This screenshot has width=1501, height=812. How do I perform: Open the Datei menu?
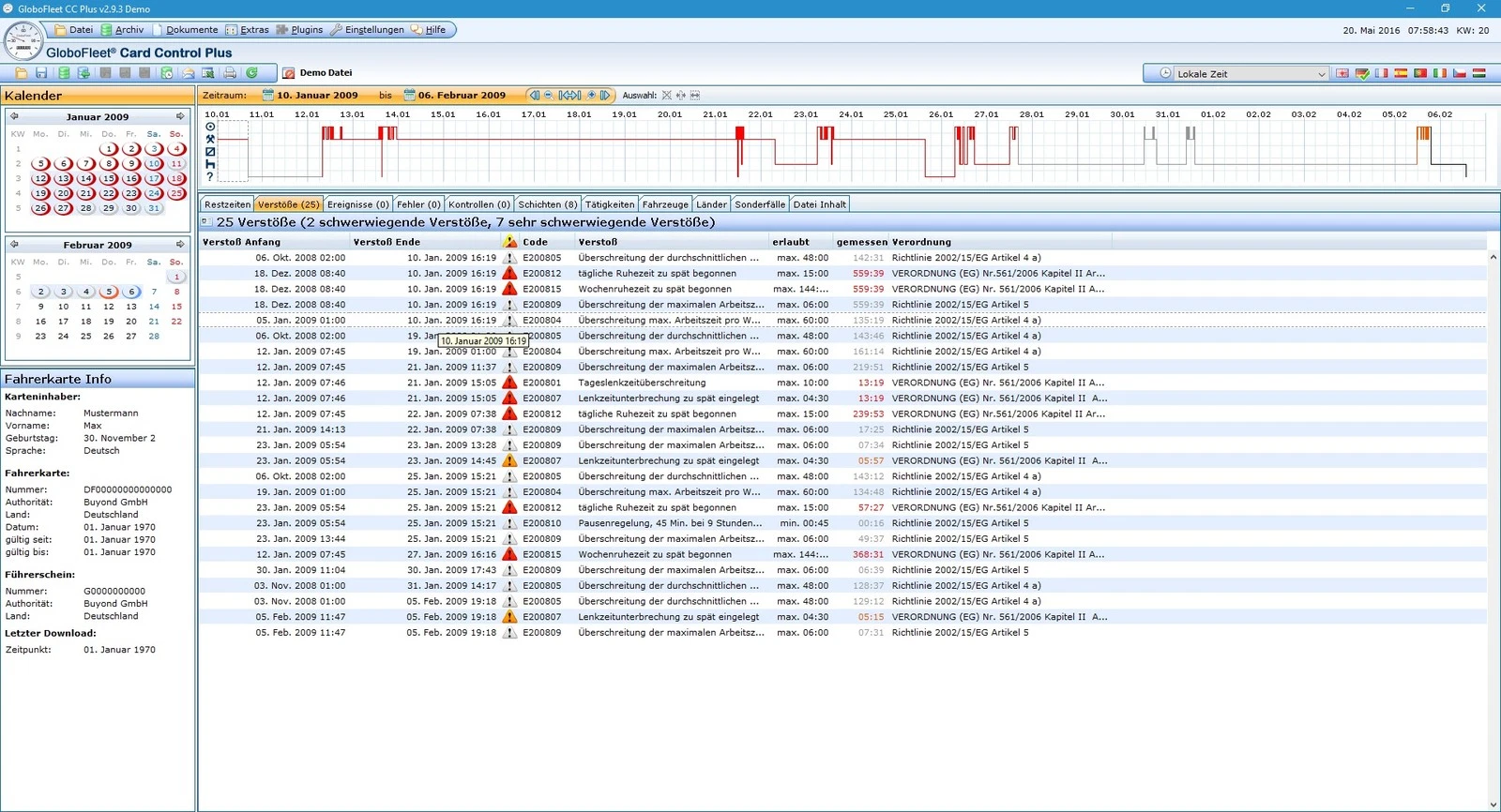(x=73, y=29)
